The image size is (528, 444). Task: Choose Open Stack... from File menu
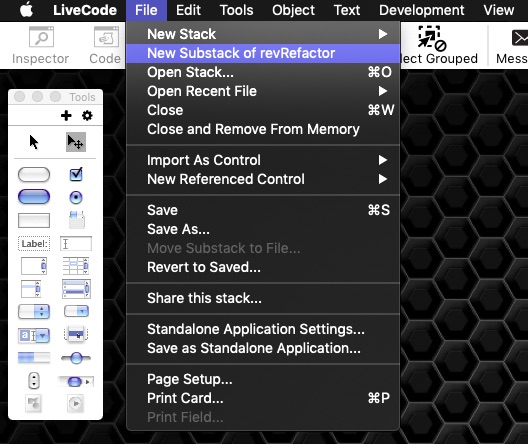[x=263, y=72]
